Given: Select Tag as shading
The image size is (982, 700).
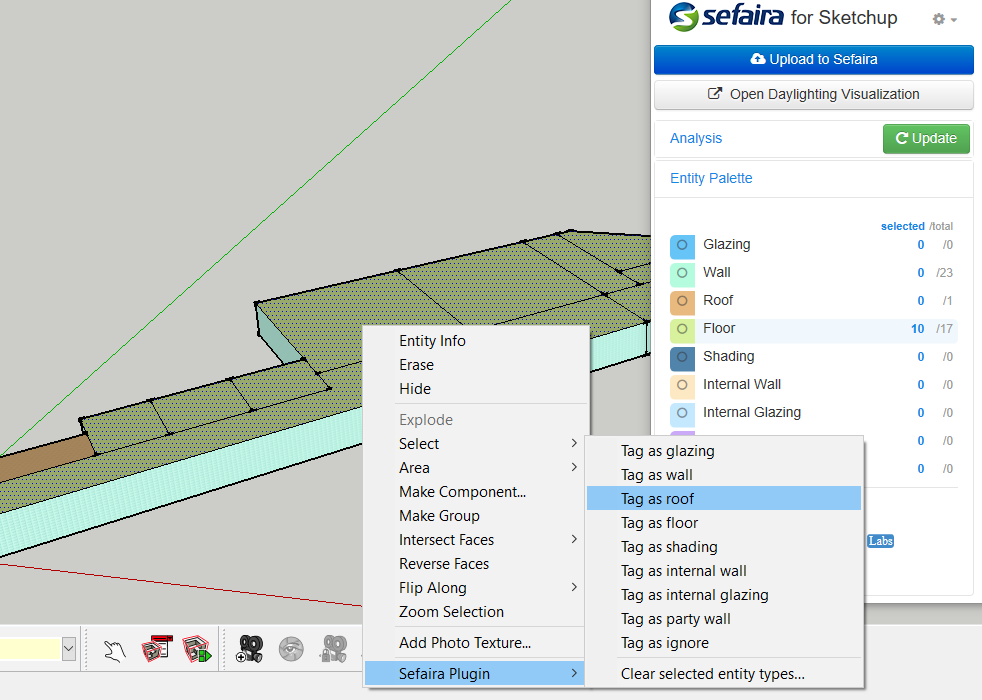Looking at the screenshot, I should coord(724,547).
